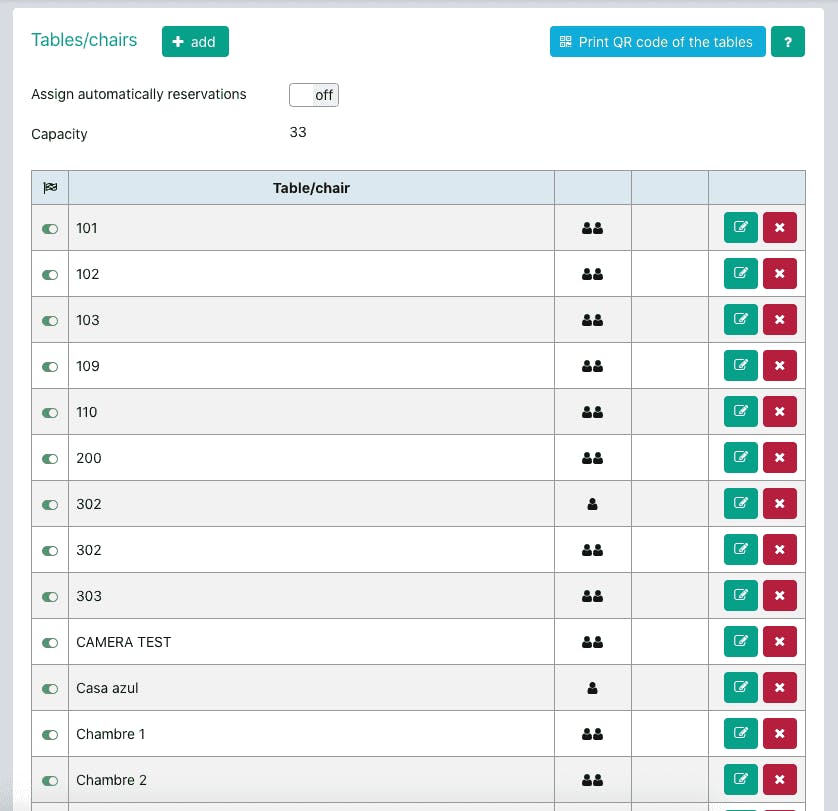
Task: Click the single-person icon for Casa azul
Action: coord(592,688)
